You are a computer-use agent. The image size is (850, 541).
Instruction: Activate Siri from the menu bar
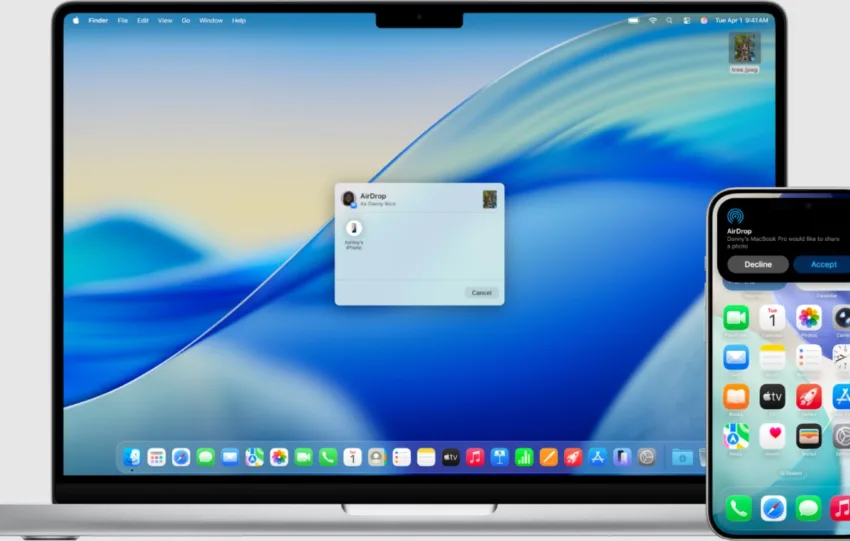[704, 20]
